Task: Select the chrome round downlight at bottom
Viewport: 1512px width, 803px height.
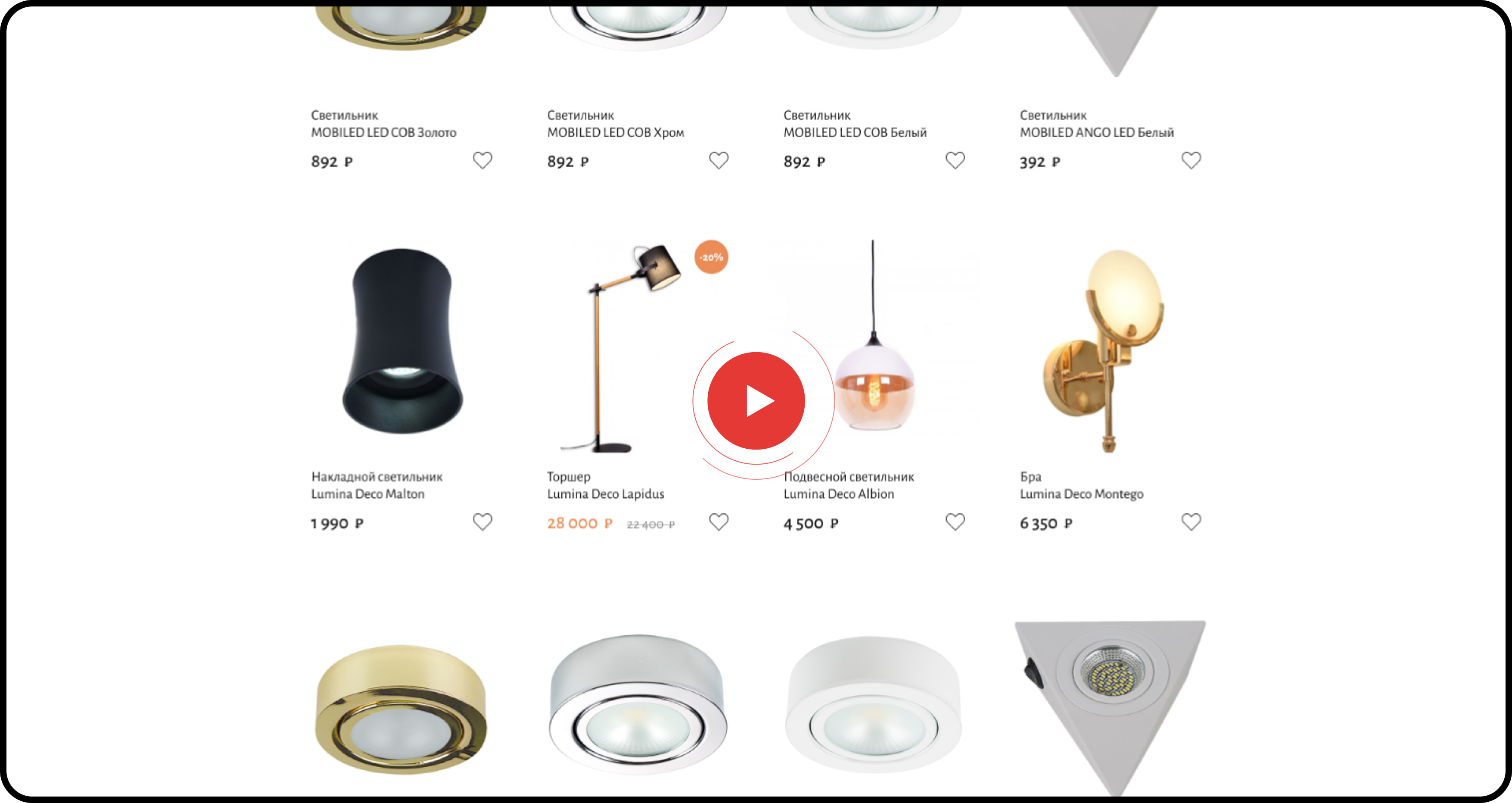Action: (638, 704)
